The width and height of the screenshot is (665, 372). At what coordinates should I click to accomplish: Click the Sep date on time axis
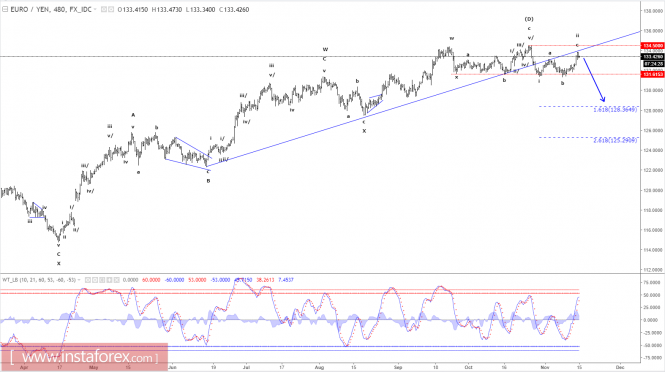click(x=397, y=367)
